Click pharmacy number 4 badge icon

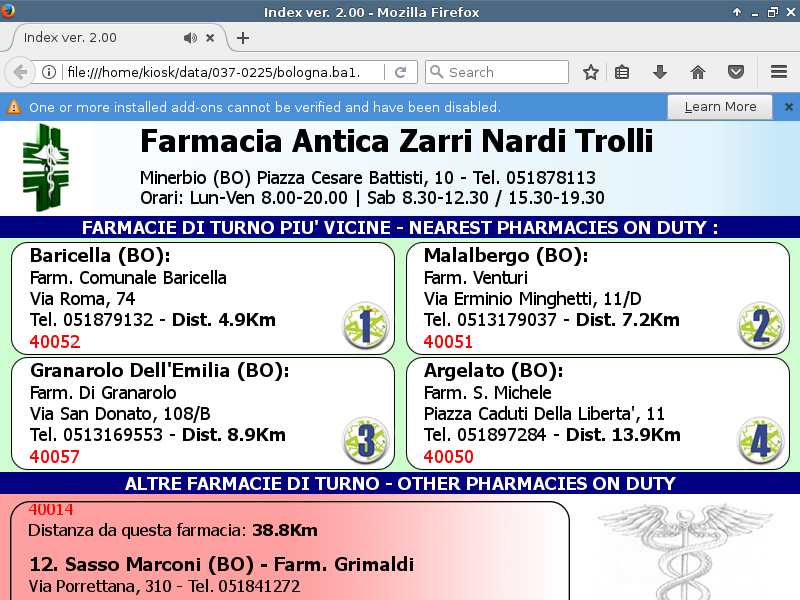(x=760, y=441)
